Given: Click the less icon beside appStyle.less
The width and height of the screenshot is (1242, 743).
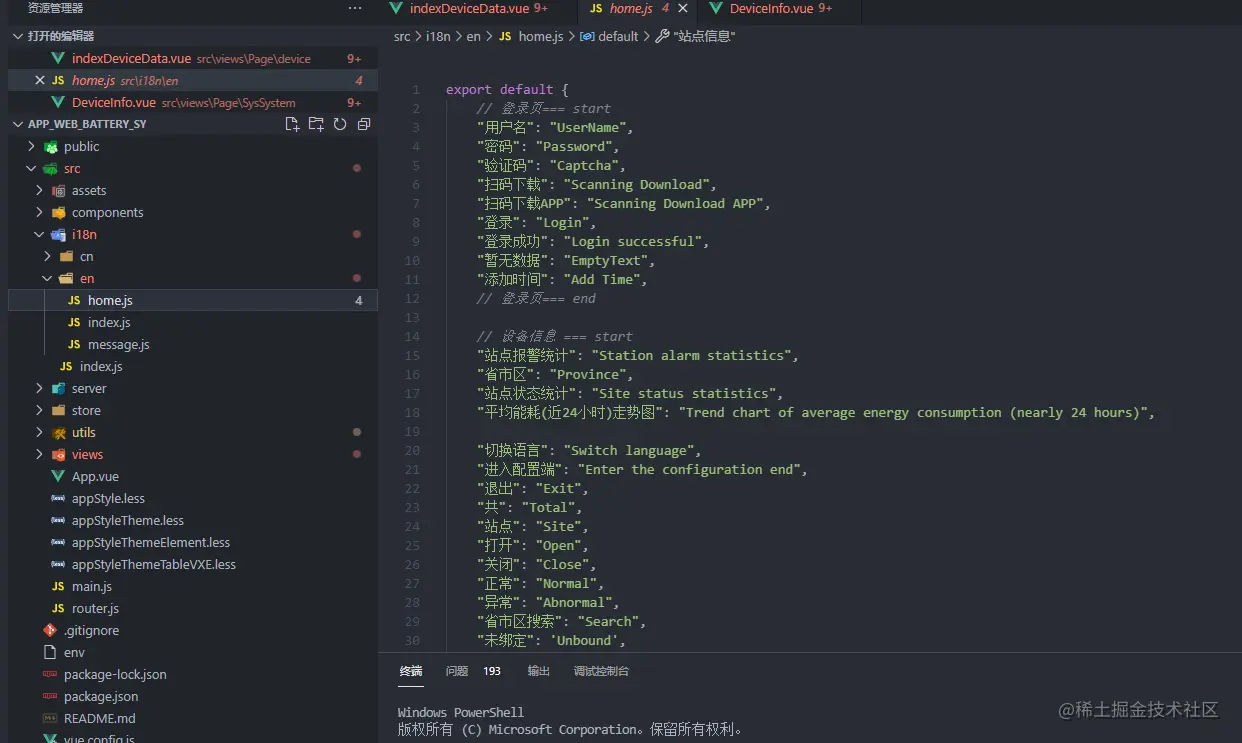Looking at the screenshot, I should click(x=58, y=498).
